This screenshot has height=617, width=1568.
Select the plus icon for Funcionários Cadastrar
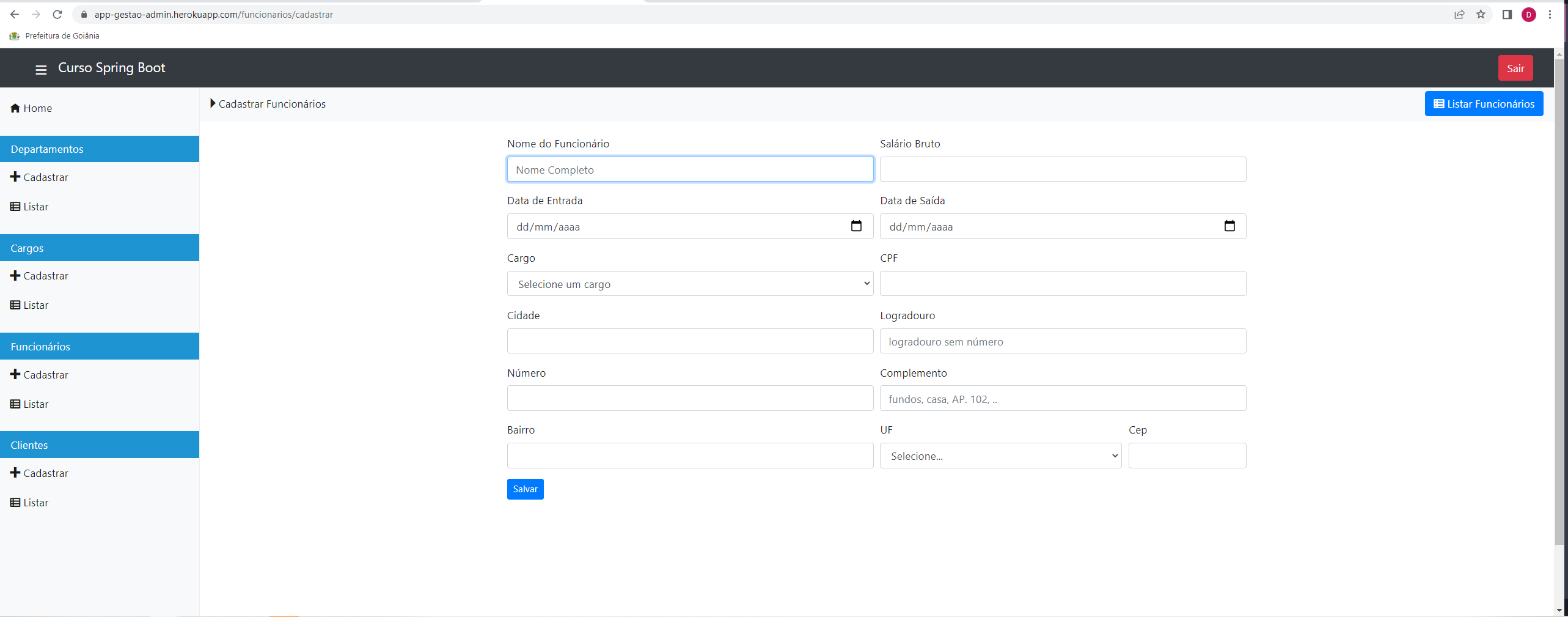pos(15,374)
